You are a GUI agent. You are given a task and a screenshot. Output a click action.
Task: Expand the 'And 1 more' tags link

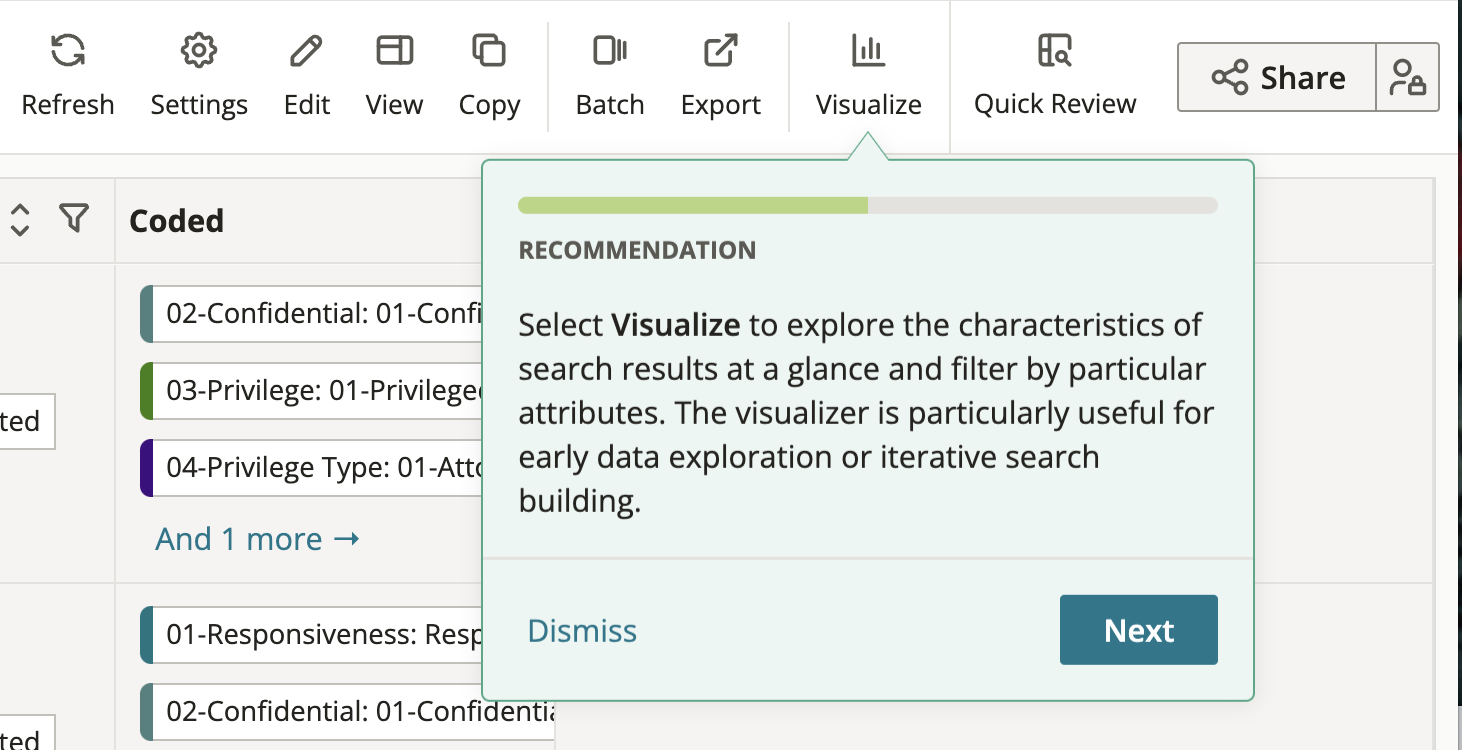[257, 539]
